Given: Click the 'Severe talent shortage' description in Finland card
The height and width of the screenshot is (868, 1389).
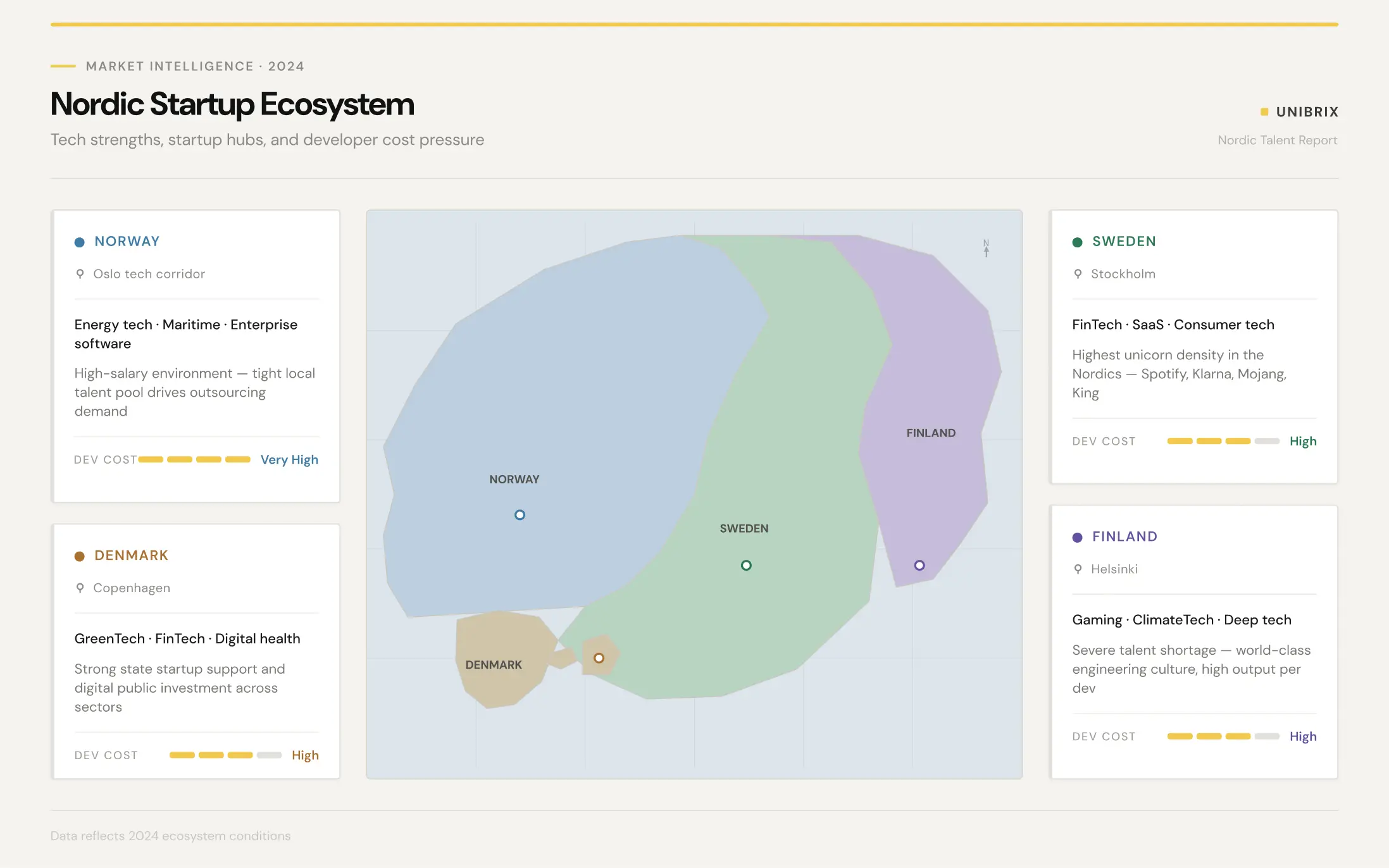Looking at the screenshot, I should pos(1192,669).
